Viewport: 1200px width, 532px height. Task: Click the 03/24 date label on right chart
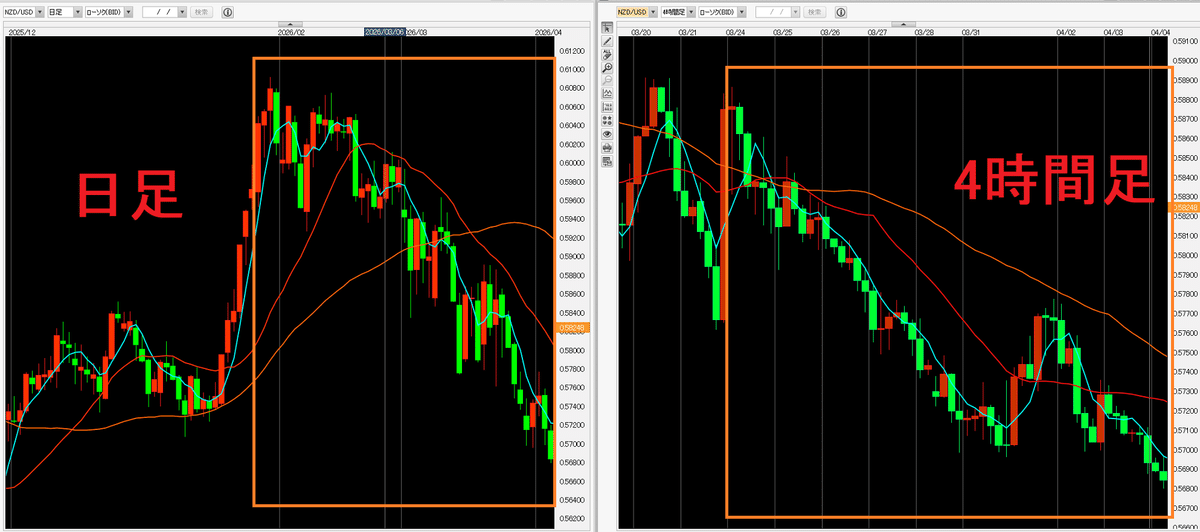pos(735,32)
